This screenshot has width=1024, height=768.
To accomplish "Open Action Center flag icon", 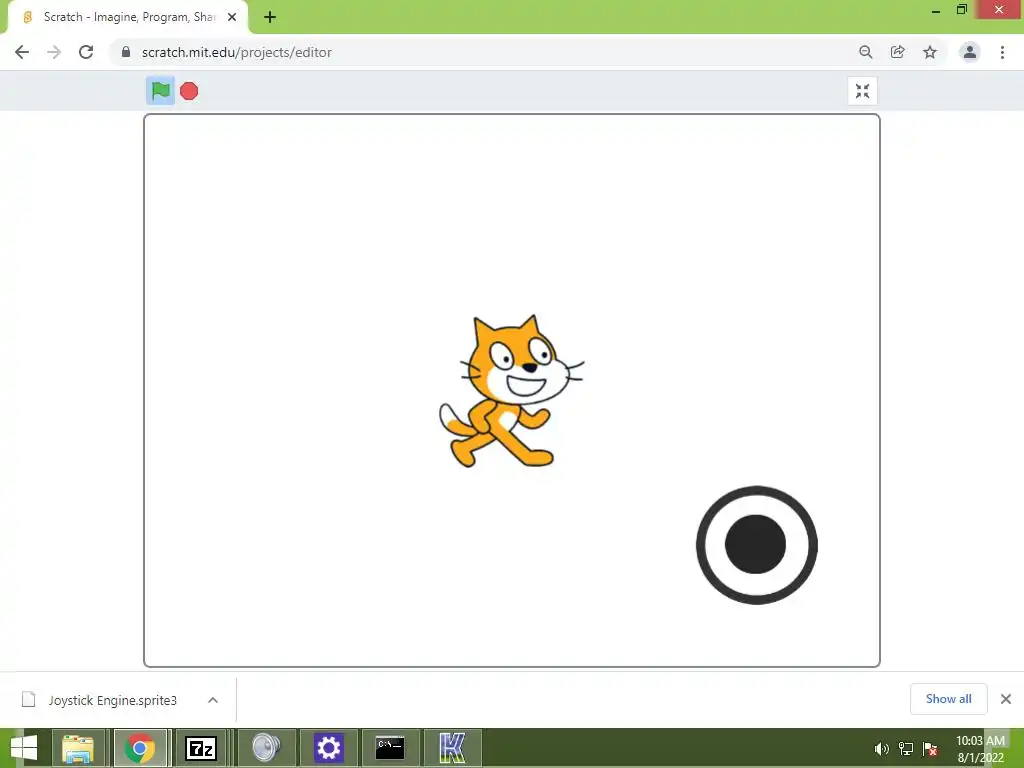I will pos(931,749).
